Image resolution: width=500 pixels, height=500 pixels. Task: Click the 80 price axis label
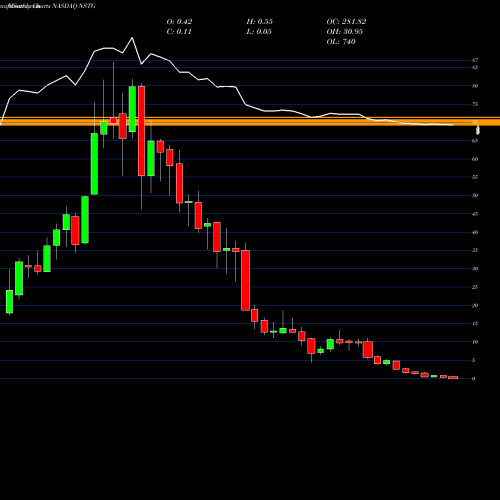tap(475, 86)
